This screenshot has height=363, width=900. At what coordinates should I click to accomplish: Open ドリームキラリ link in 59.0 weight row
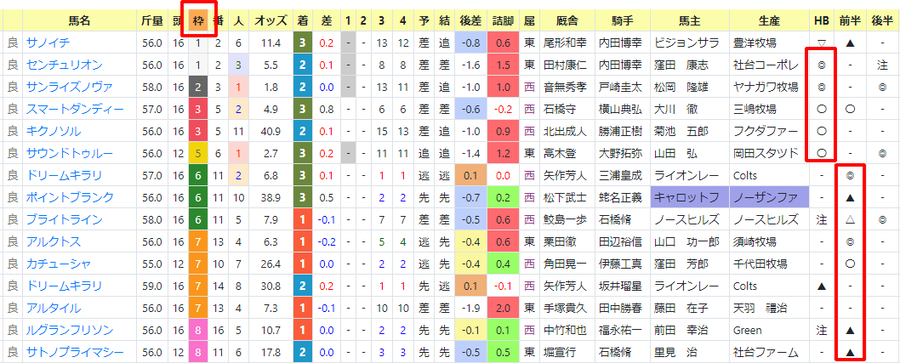tap(64, 286)
